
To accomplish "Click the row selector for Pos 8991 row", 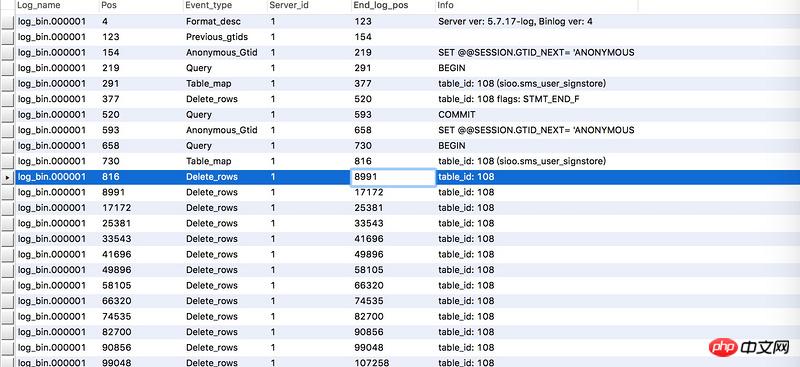I will [7, 192].
